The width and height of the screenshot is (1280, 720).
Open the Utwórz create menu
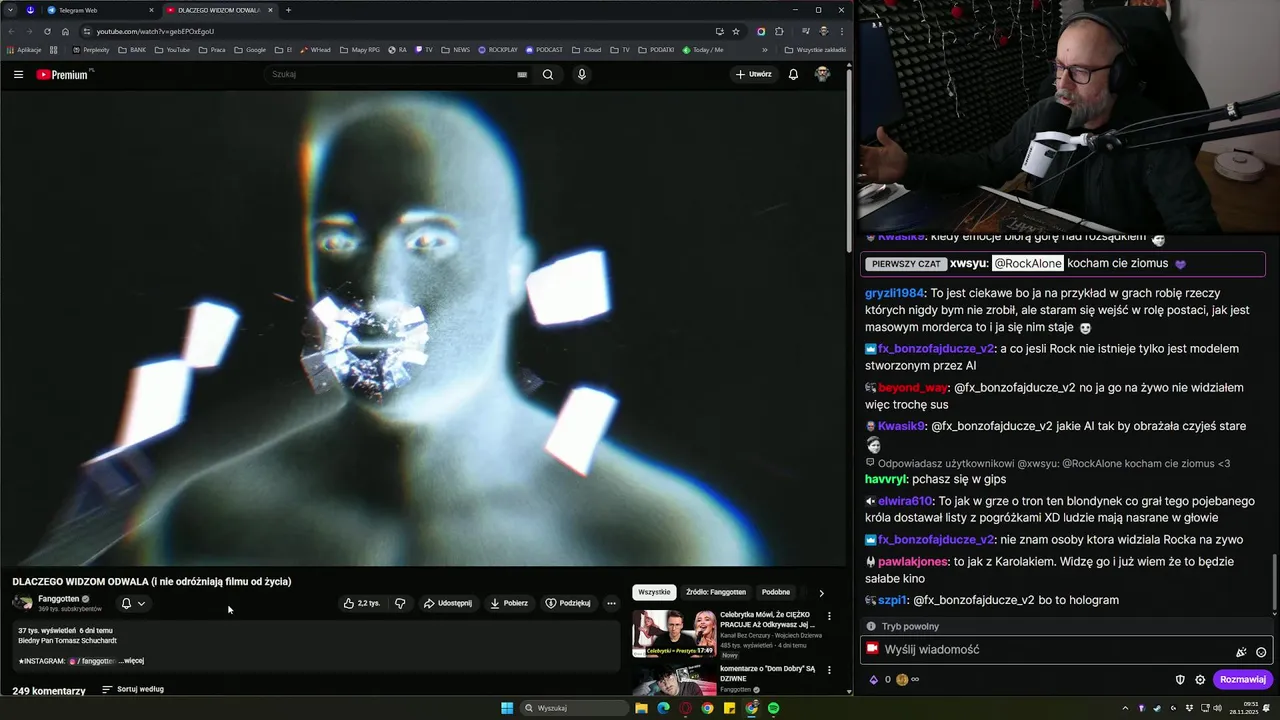754,74
